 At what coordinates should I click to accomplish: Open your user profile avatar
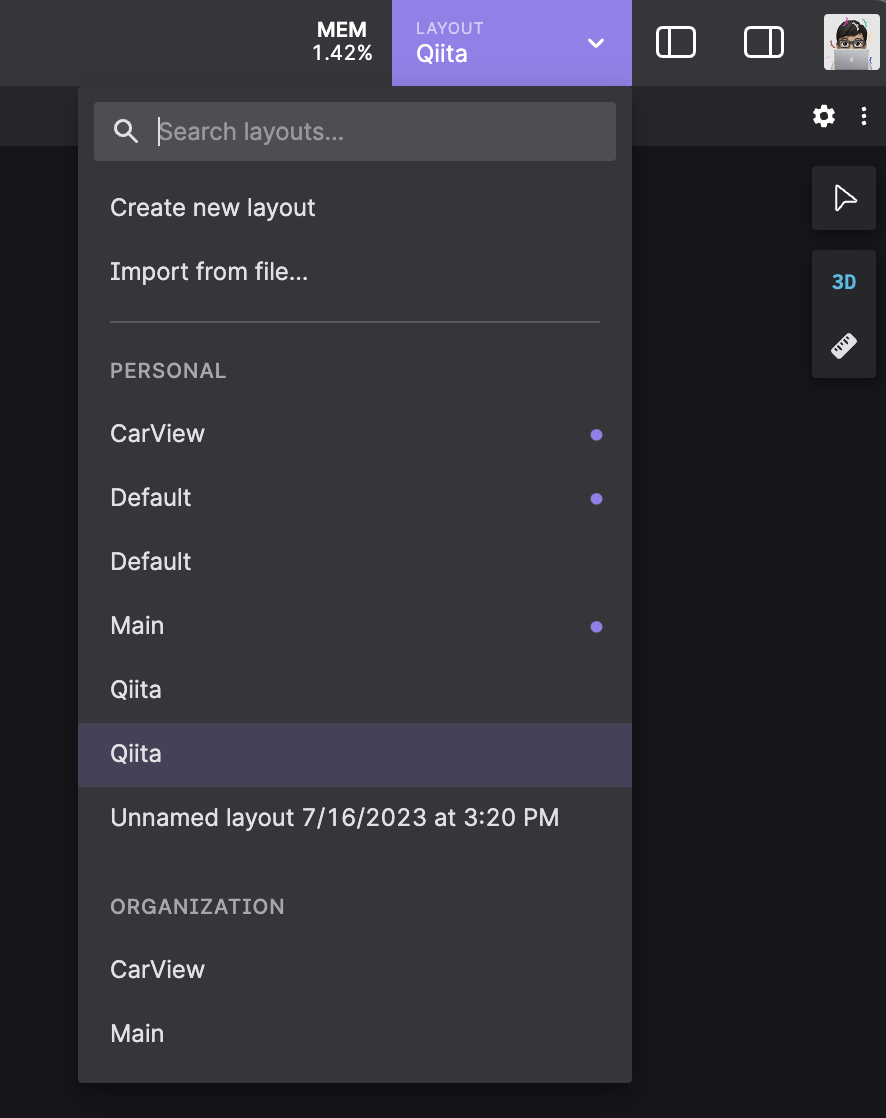coord(851,42)
